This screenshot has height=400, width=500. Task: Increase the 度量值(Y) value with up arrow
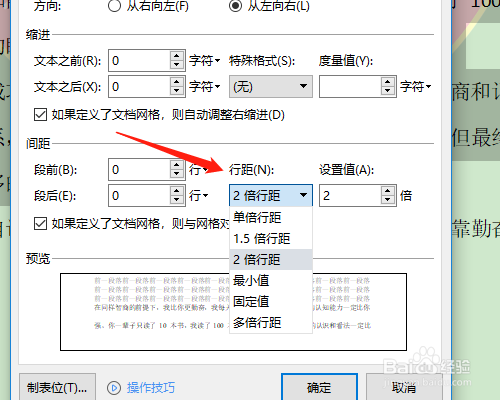[388, 81]
